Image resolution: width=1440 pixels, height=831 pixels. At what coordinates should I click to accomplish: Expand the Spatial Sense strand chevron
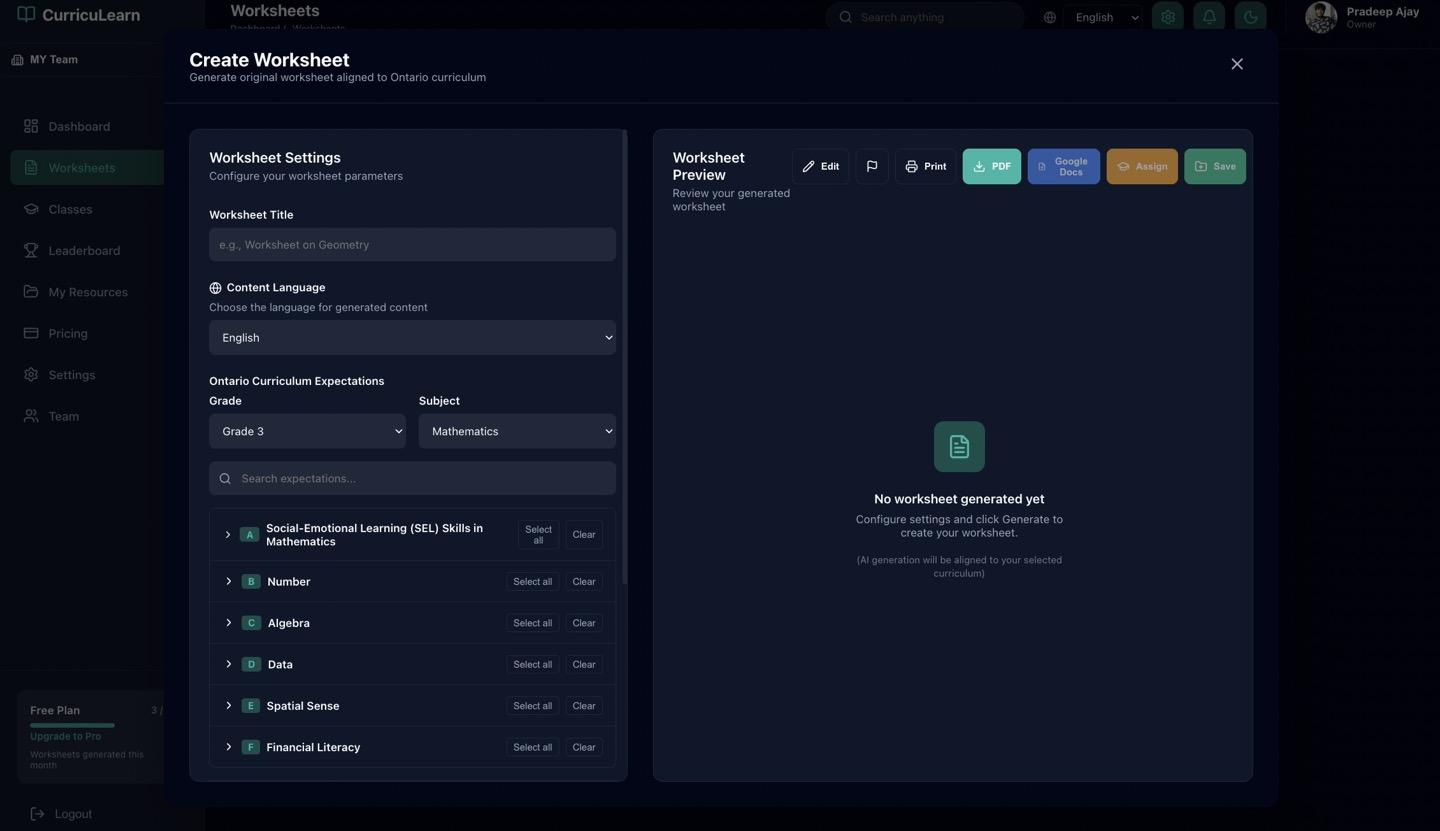tap(228, 706)
